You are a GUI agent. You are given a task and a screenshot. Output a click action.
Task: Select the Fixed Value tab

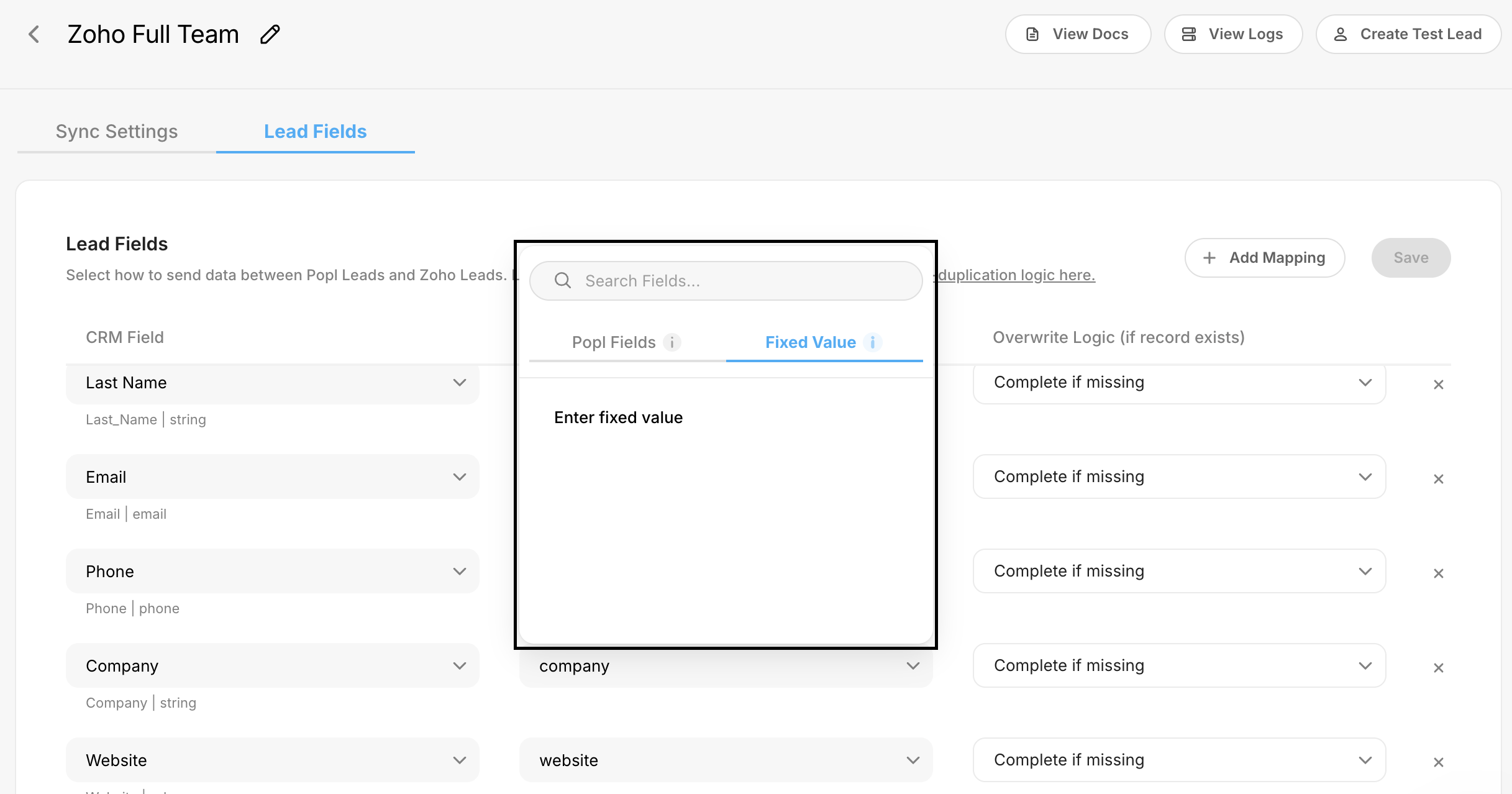pyautogui.click(x=810, y=342)
